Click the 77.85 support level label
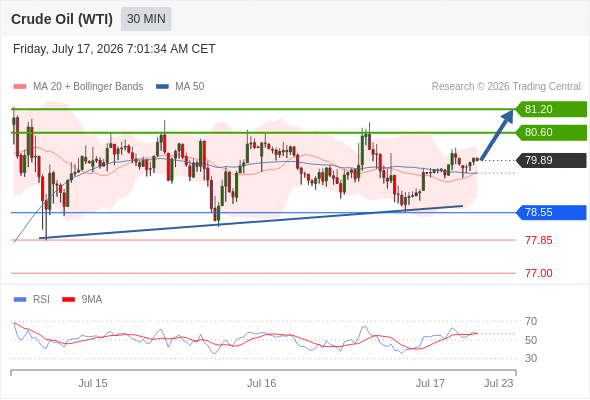Screen dimensions: 590x400 point(538,240)
